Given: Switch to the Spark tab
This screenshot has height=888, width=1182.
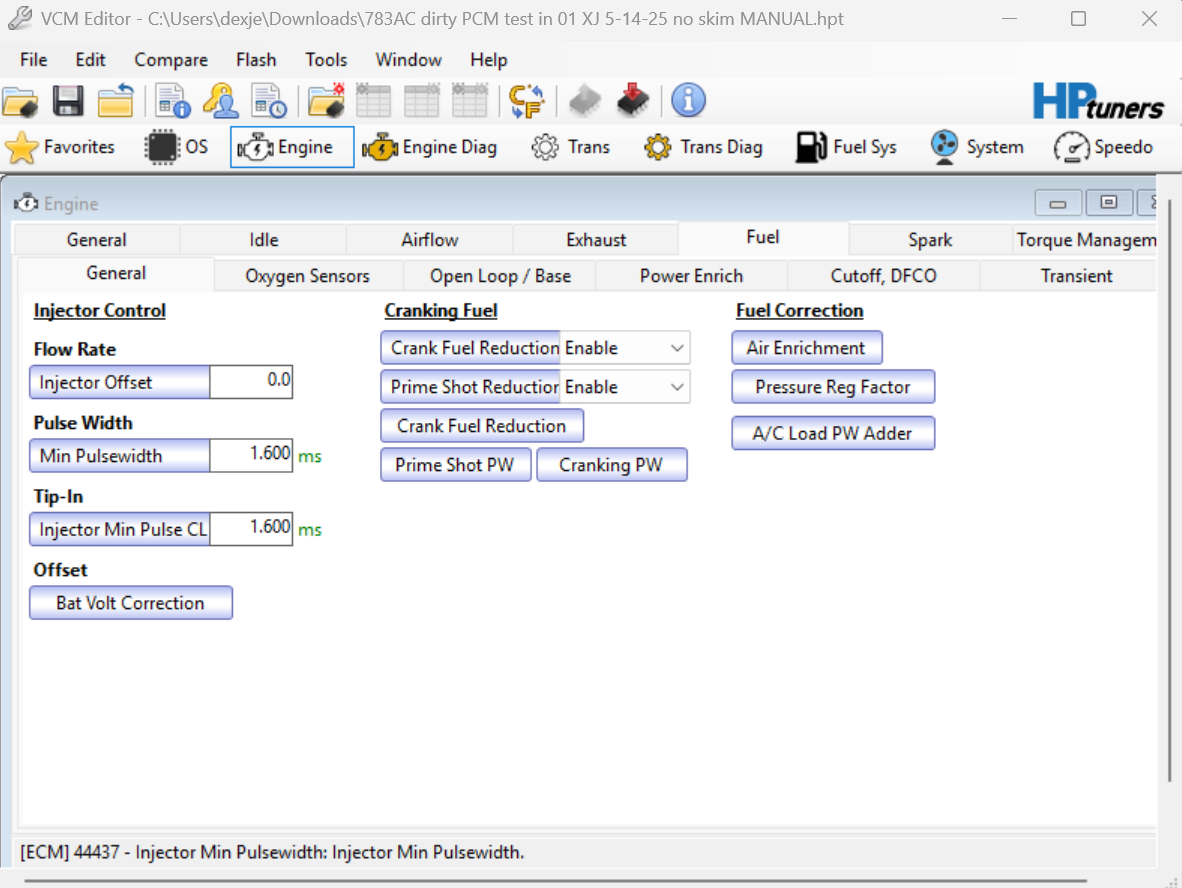Looking at the screenshot, I should click(x=930, y=240).
